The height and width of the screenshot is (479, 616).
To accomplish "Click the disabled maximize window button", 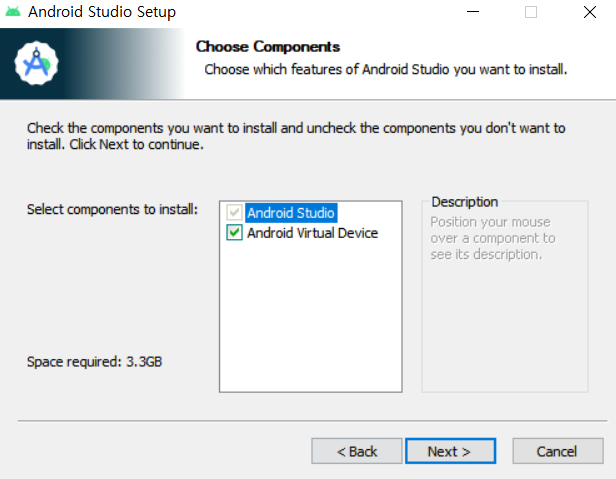I will (531, 12).
